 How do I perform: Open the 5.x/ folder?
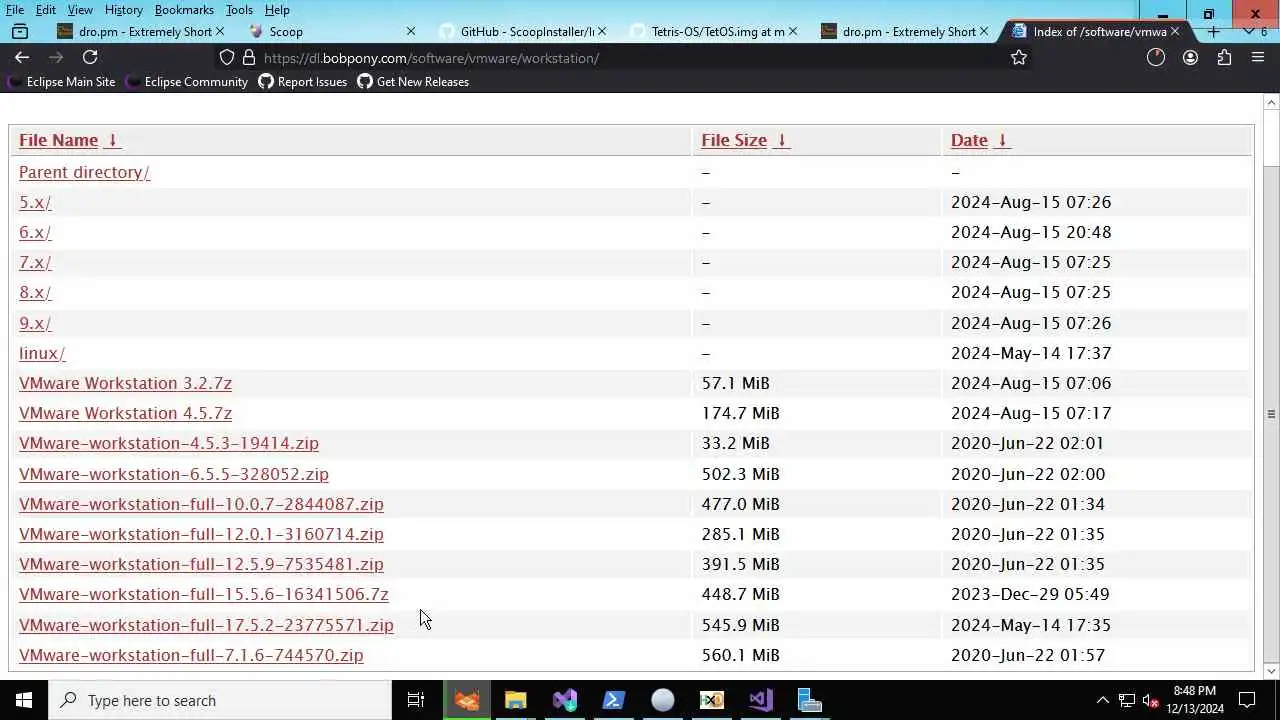click(35, 202)
